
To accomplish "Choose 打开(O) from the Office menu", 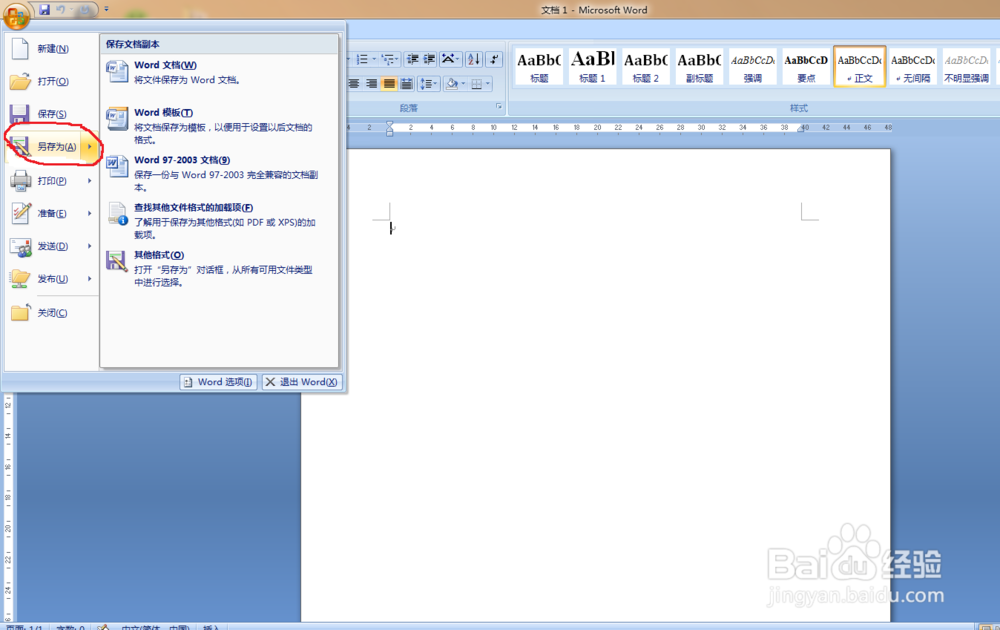I will 52,81.
